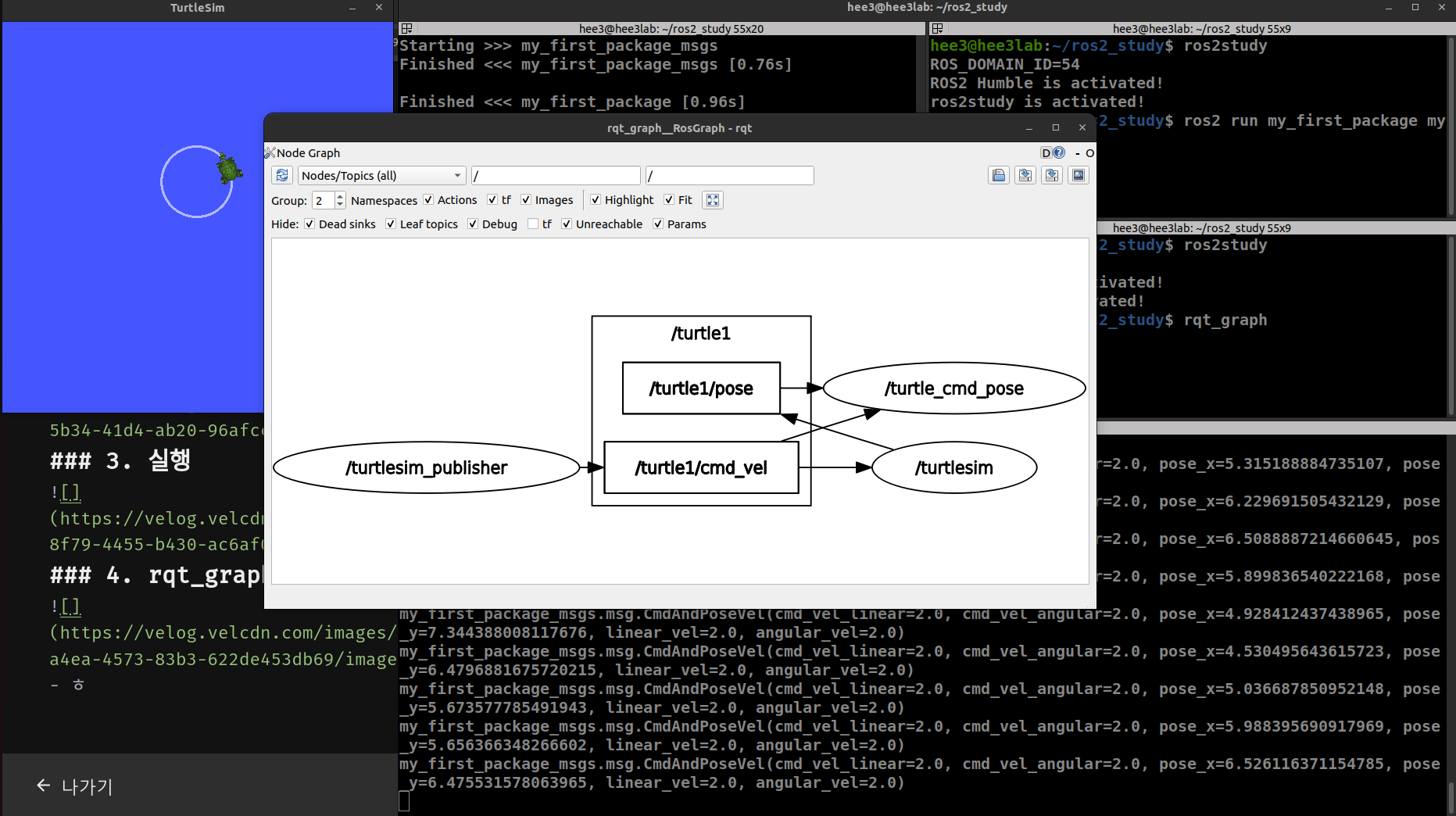The height and width of the screenshot is (816, 1456).
Task: Select the /turtlesim_publisher node
Action: [x=427, y=467]
